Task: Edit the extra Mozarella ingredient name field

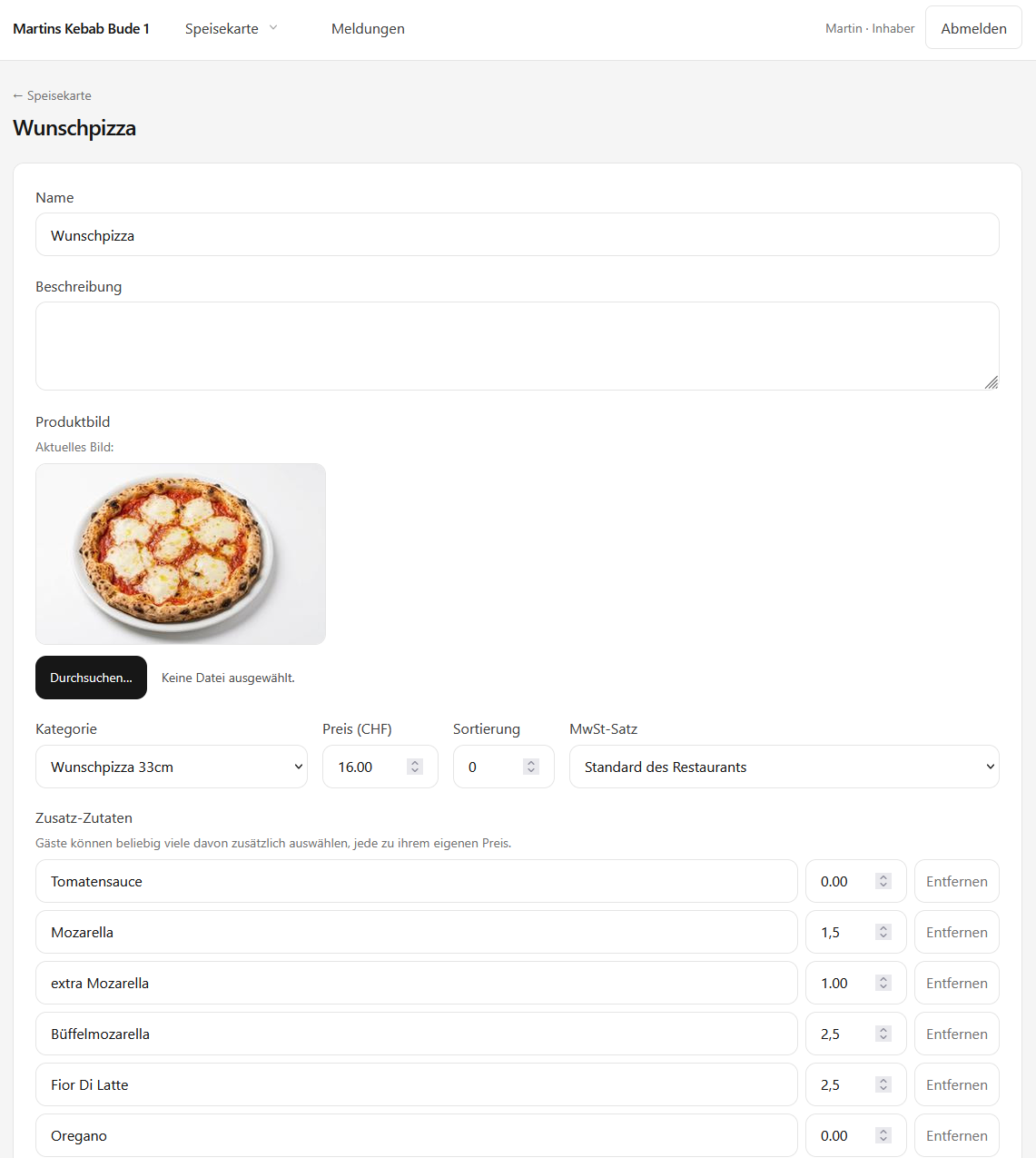Action: [x=417, y=983]
